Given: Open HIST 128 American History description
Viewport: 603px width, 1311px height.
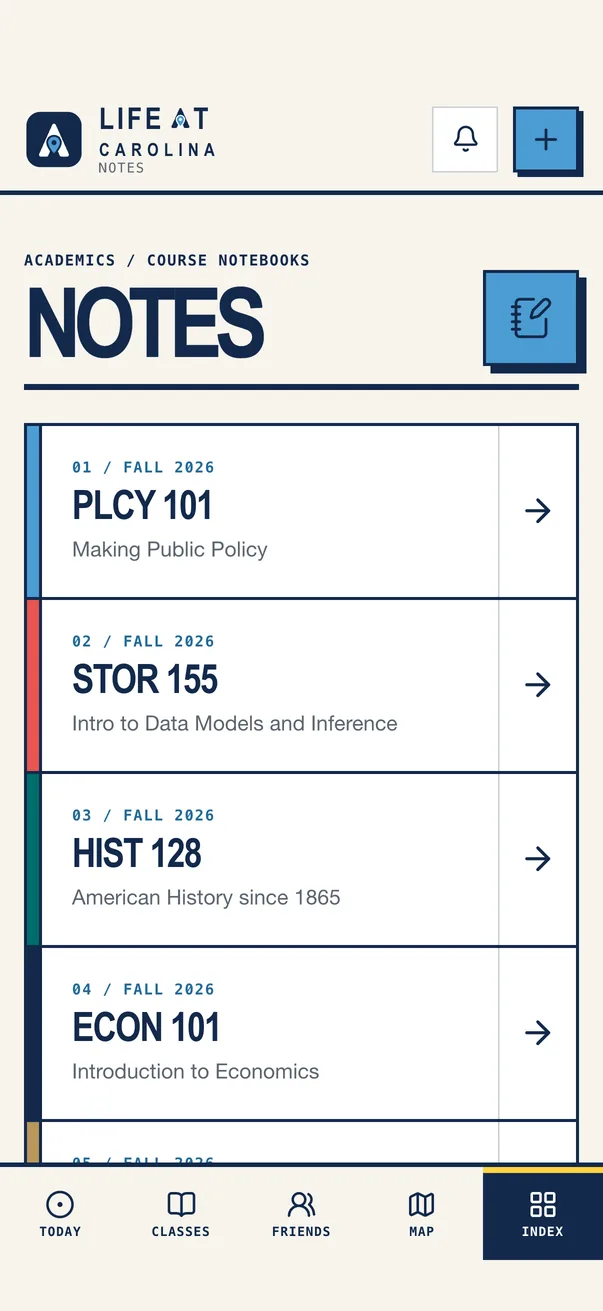Looking at the screenshot, I should pos(206,897).
